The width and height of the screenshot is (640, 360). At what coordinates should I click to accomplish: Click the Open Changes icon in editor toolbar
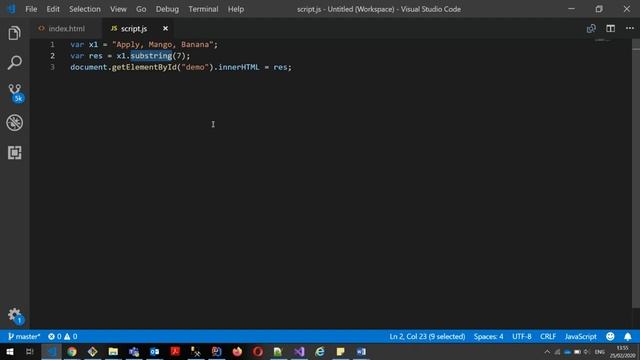tap(591, 29)
